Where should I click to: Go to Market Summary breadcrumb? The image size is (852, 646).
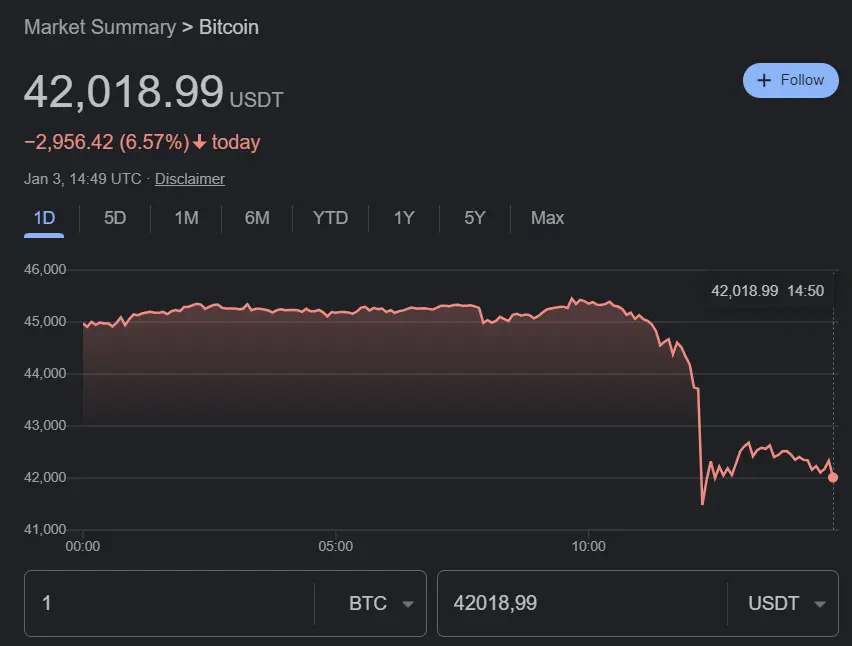100,27
